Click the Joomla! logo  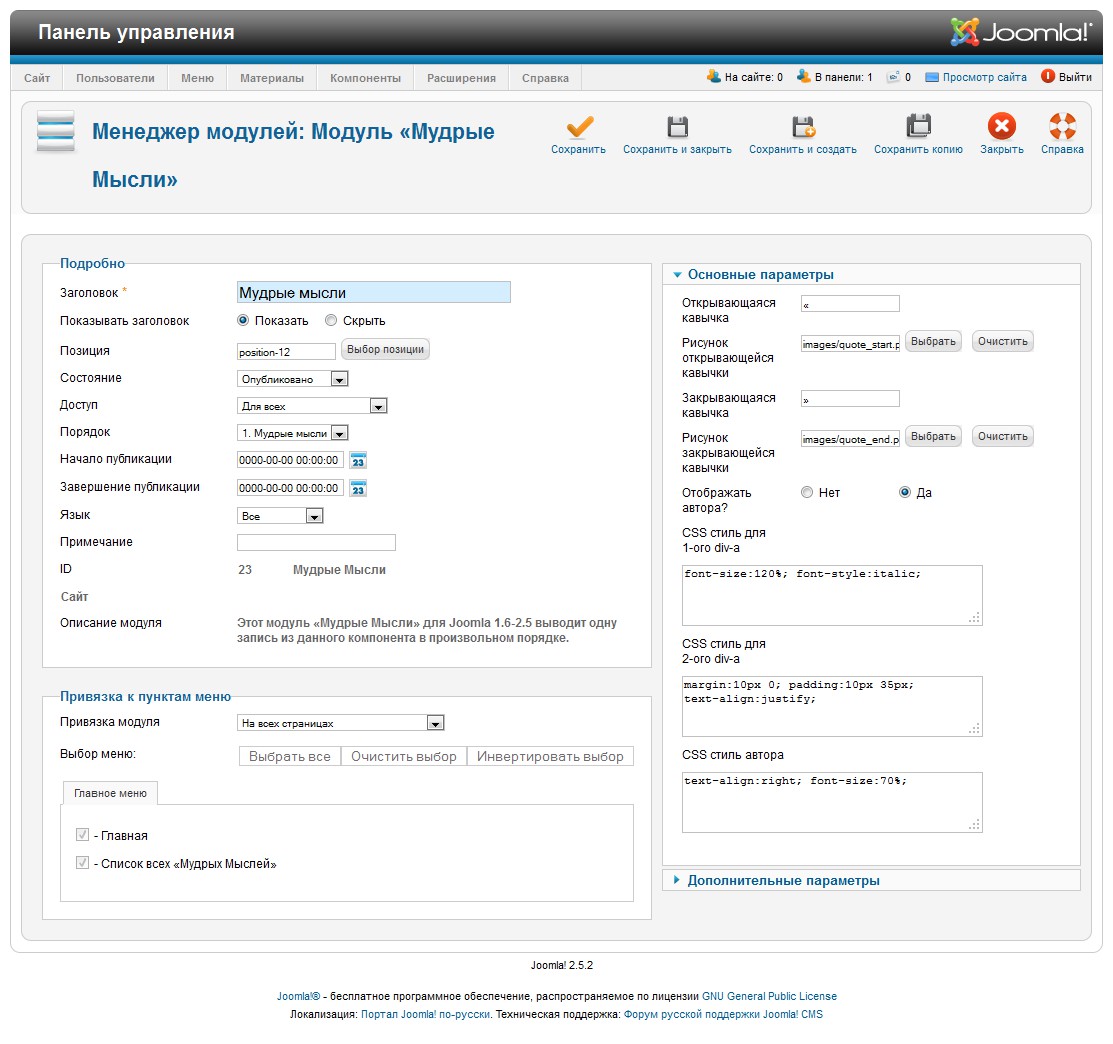pyautogui.click(x=1020, y=32)
